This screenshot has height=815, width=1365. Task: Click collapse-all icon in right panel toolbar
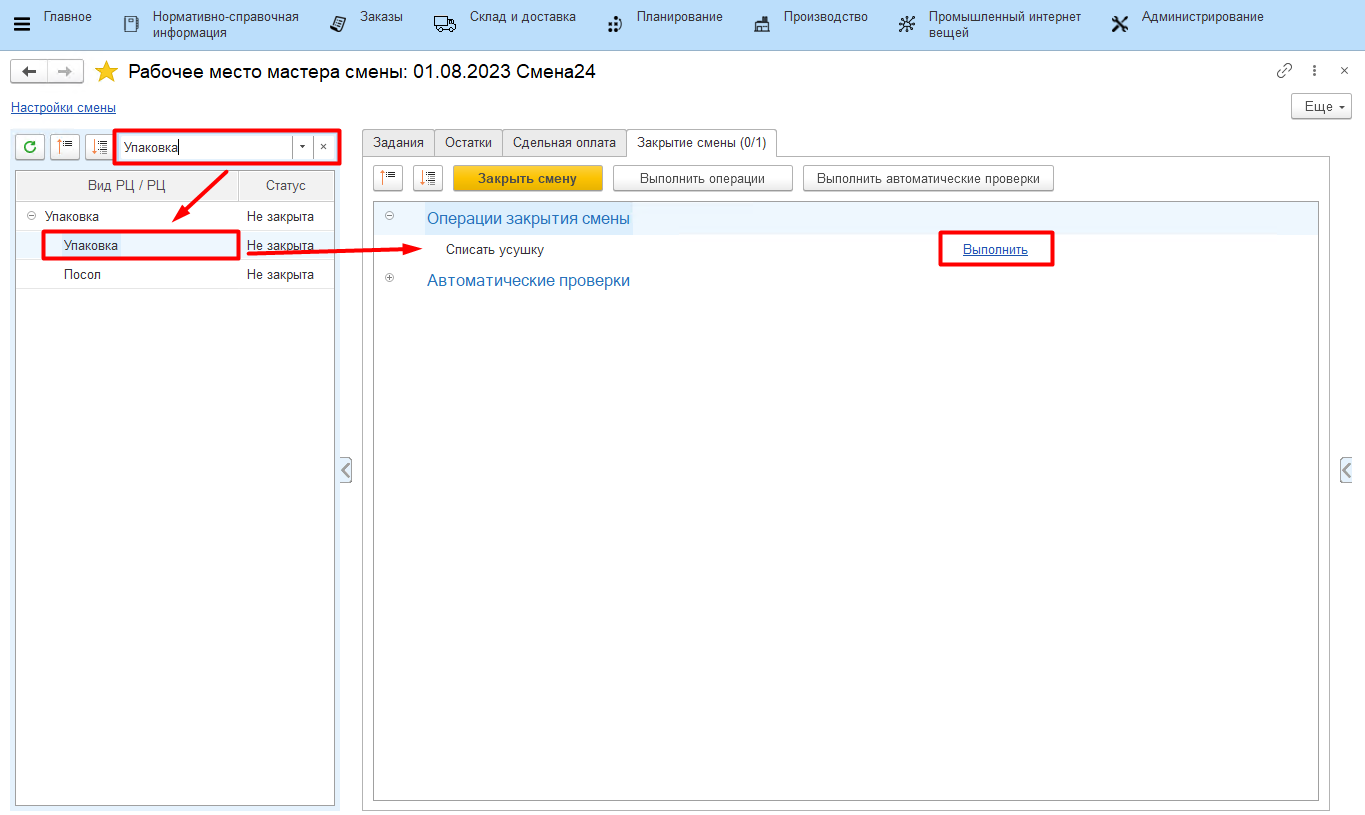pos(388,178)
